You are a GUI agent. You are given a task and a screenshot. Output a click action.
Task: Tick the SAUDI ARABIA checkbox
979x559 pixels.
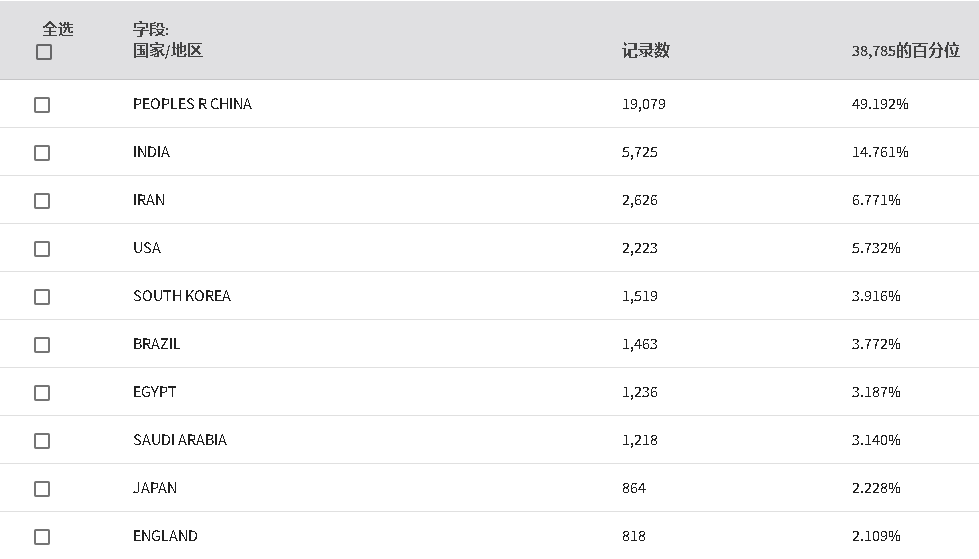pyautogui.click(x=42, y=441)
